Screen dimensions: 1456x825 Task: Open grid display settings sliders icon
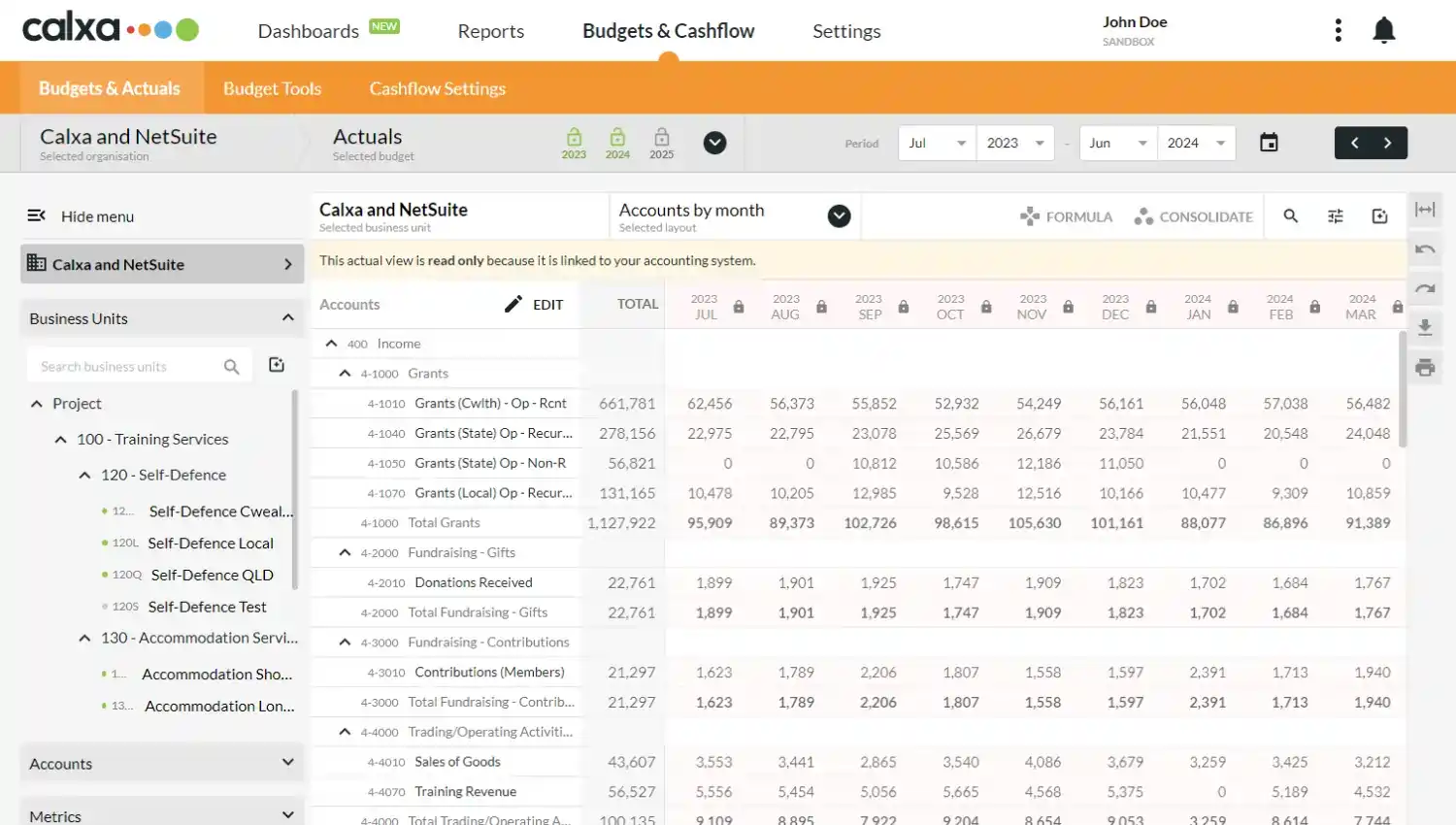pyautogui.click(x=1336, y=216)
